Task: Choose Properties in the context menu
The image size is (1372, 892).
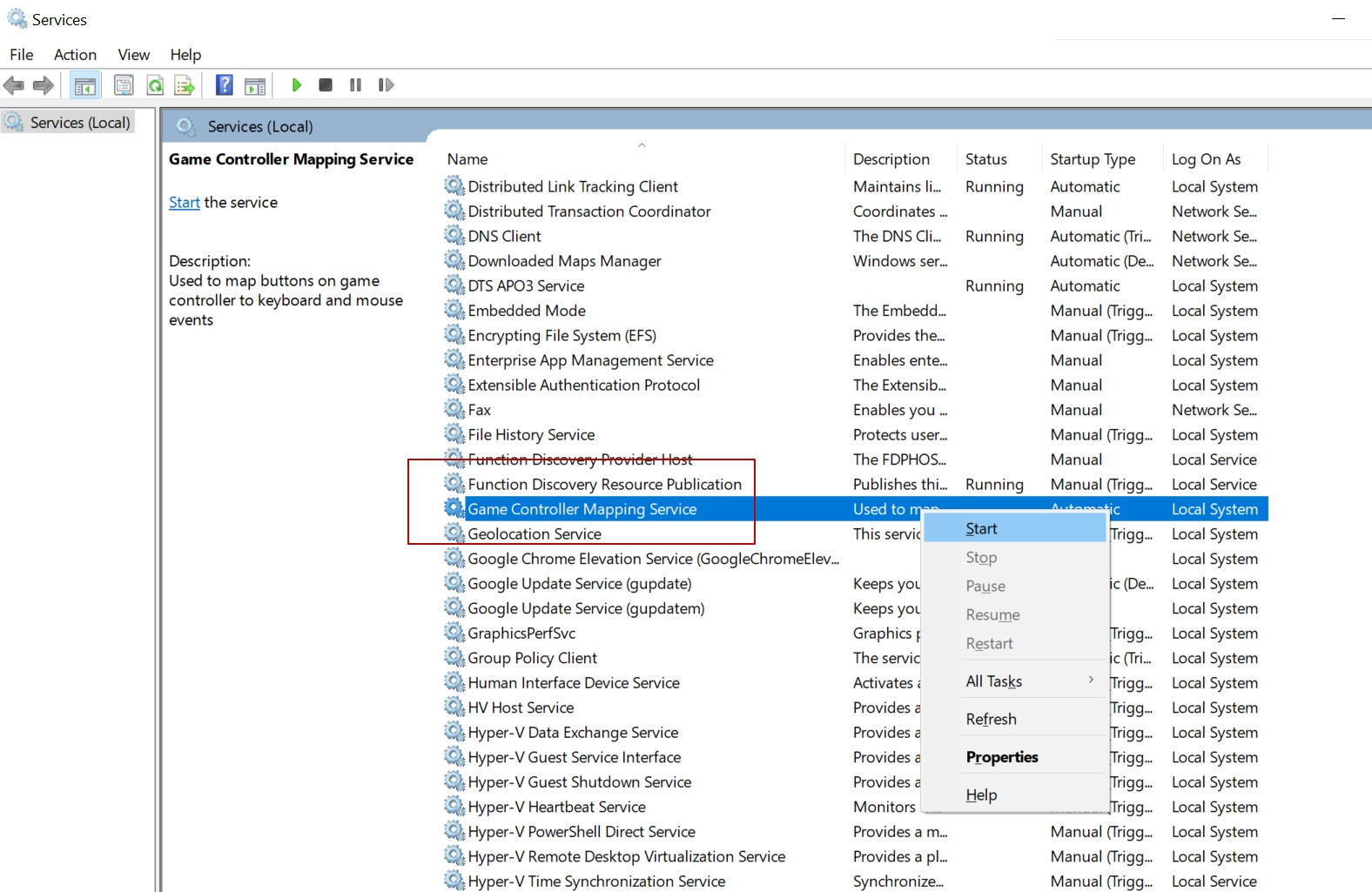Action: coord(1014,757)
